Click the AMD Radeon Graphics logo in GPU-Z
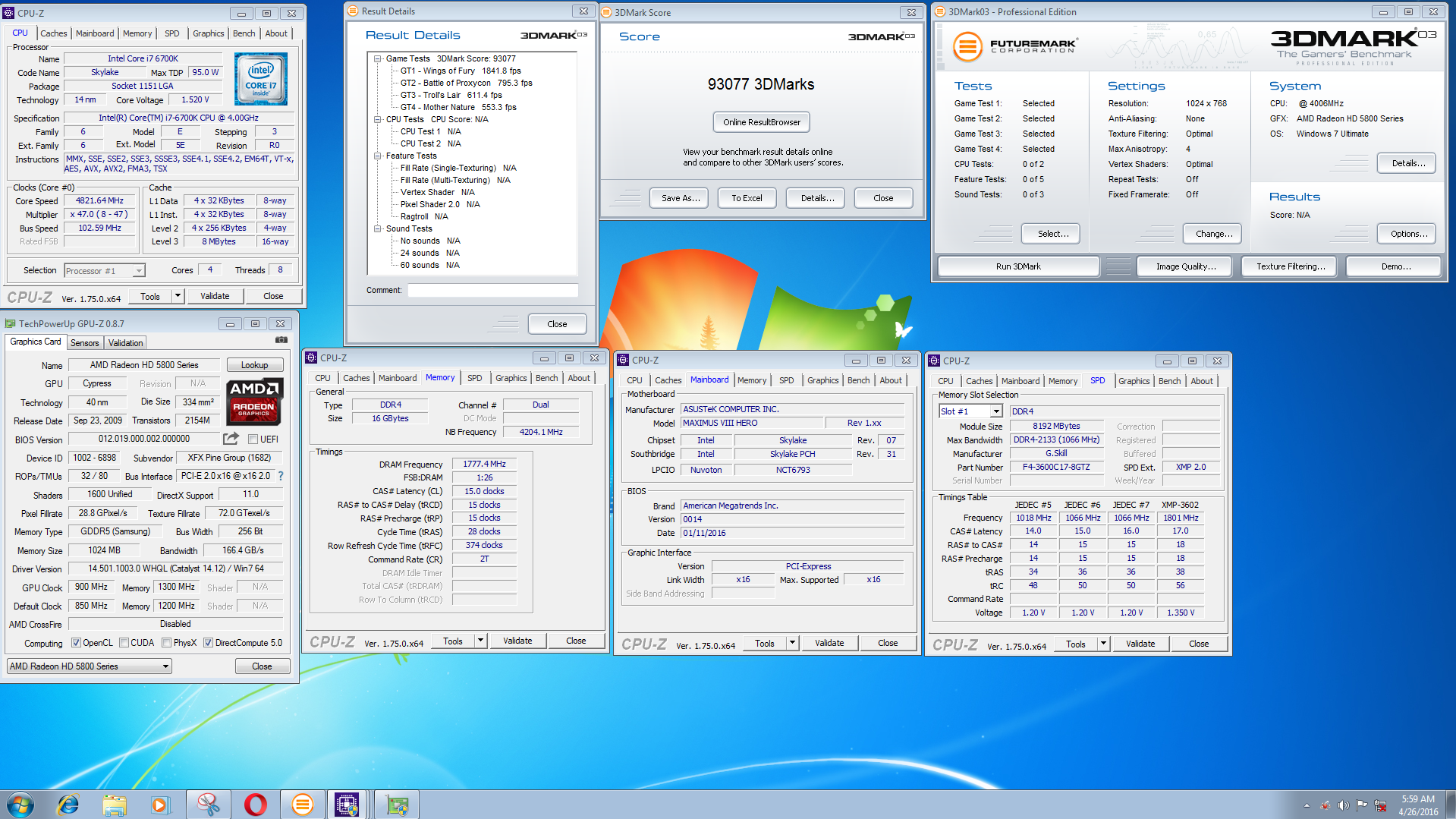Image resolution: width=1456 pixels, height=819 pixels. click(255, 402)
